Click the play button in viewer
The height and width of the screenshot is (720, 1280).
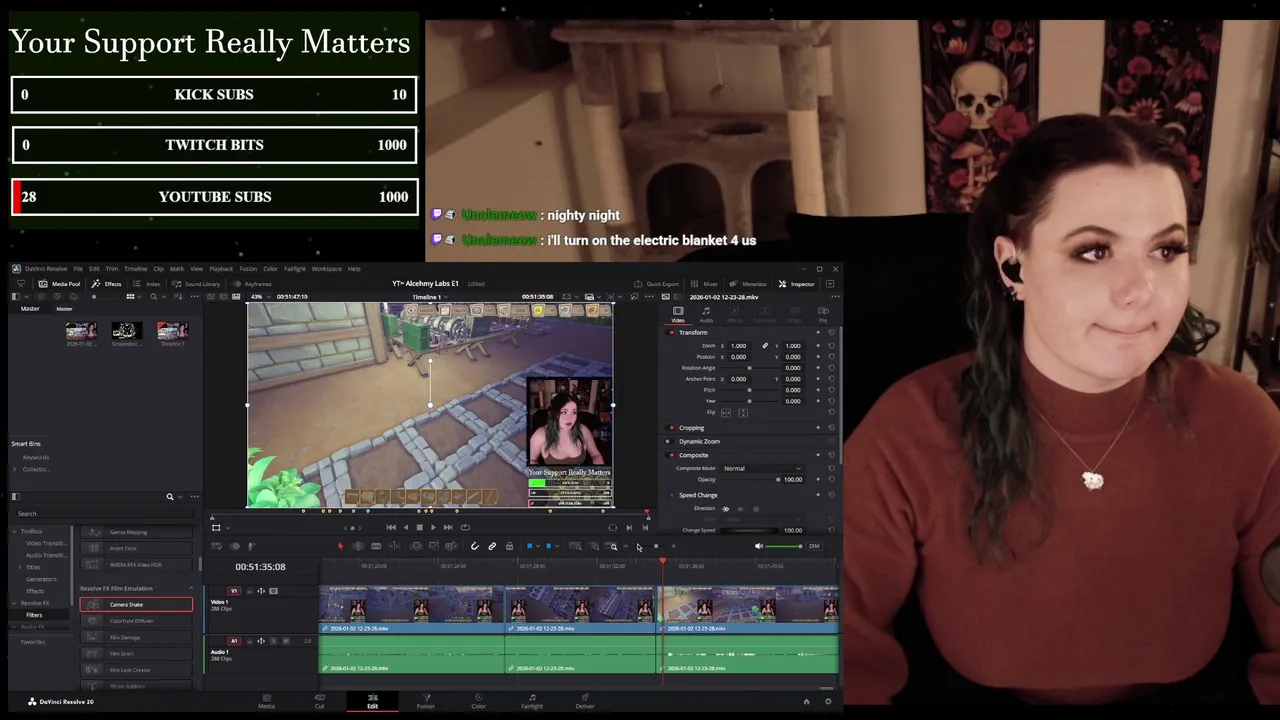coord(433,527)
